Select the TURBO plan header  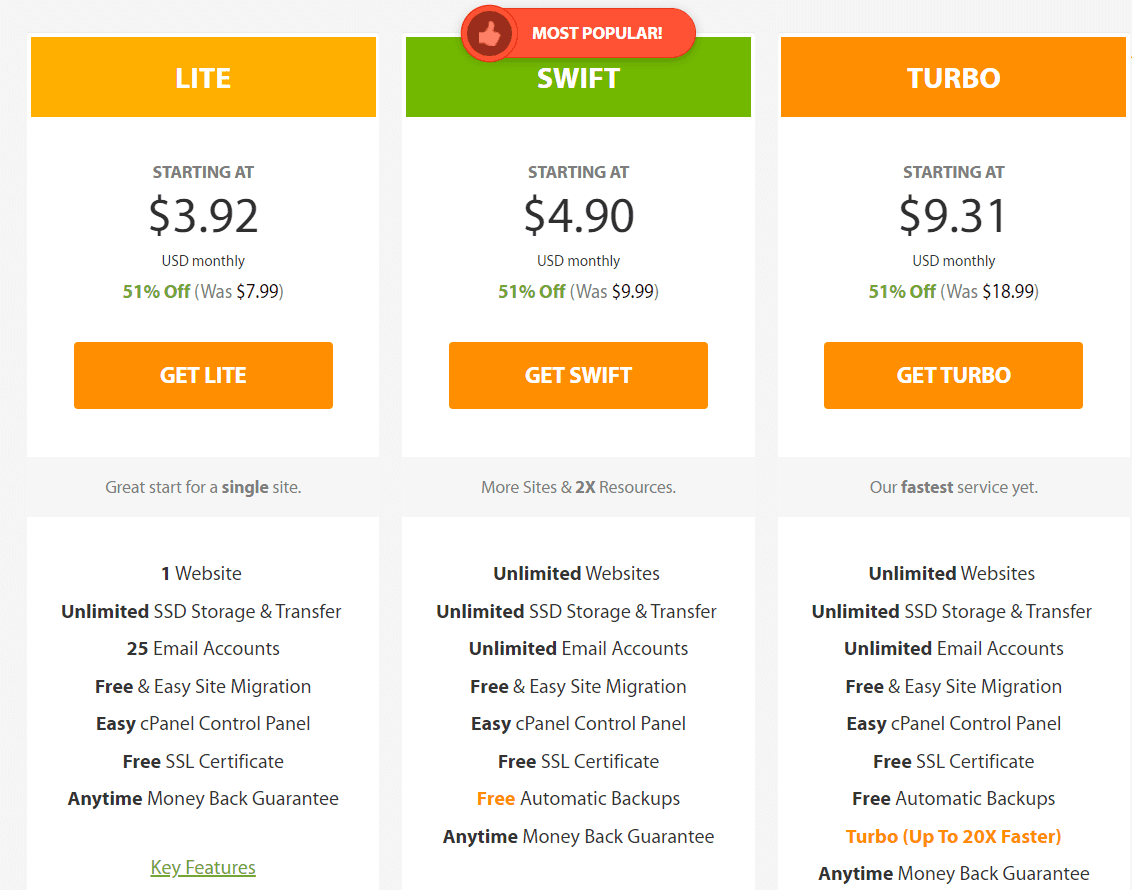[953, 77]
